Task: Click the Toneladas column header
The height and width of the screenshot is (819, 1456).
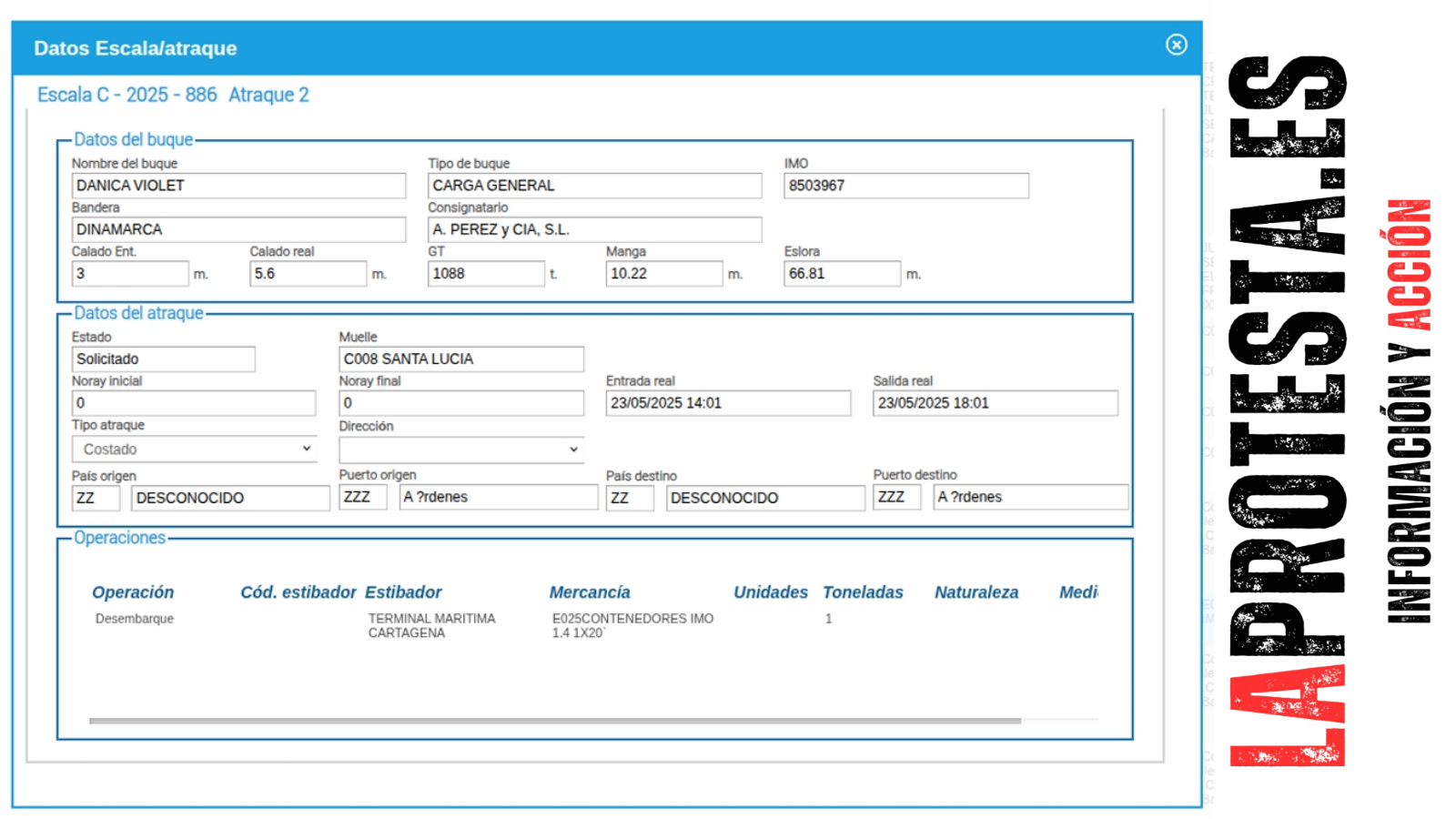Action: point(863,592)
